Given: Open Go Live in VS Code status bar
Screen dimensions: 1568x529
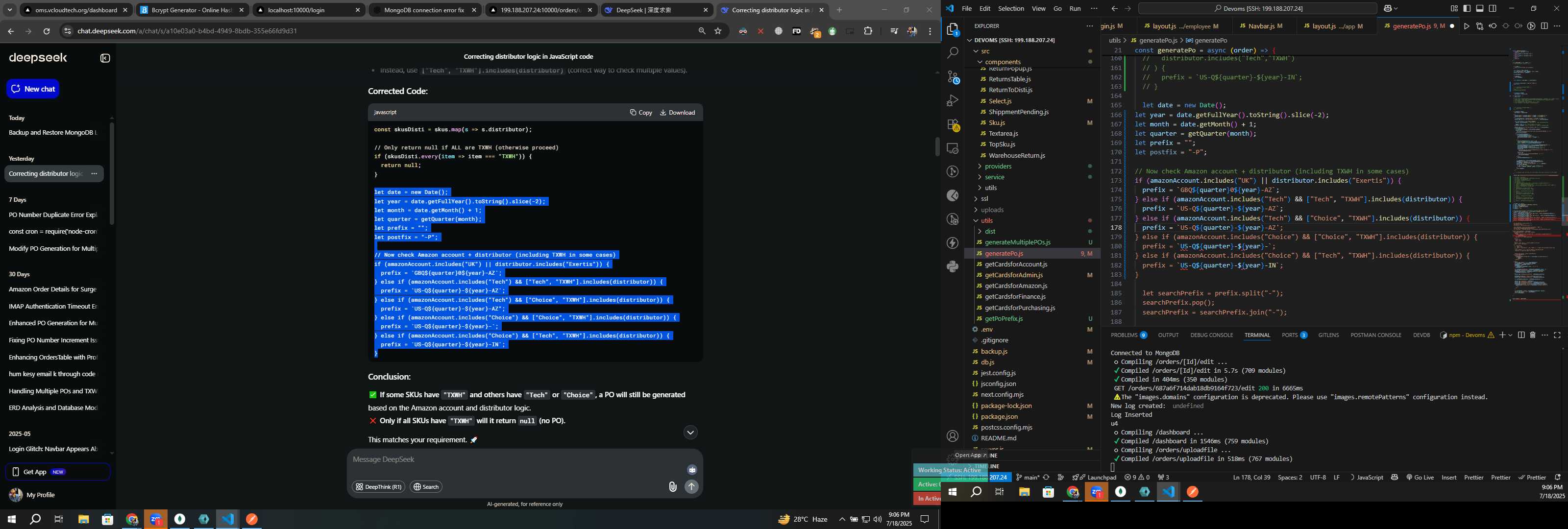Looking at the screenshot, I should 1420,477.
